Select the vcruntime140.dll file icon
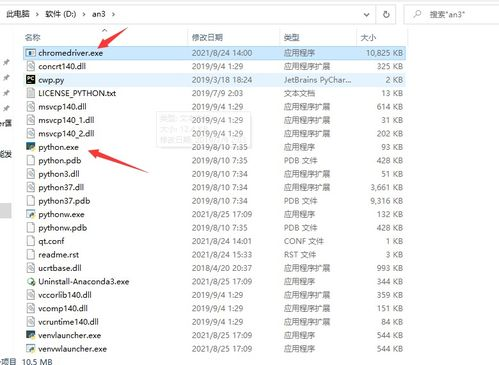 pos(31,322)
